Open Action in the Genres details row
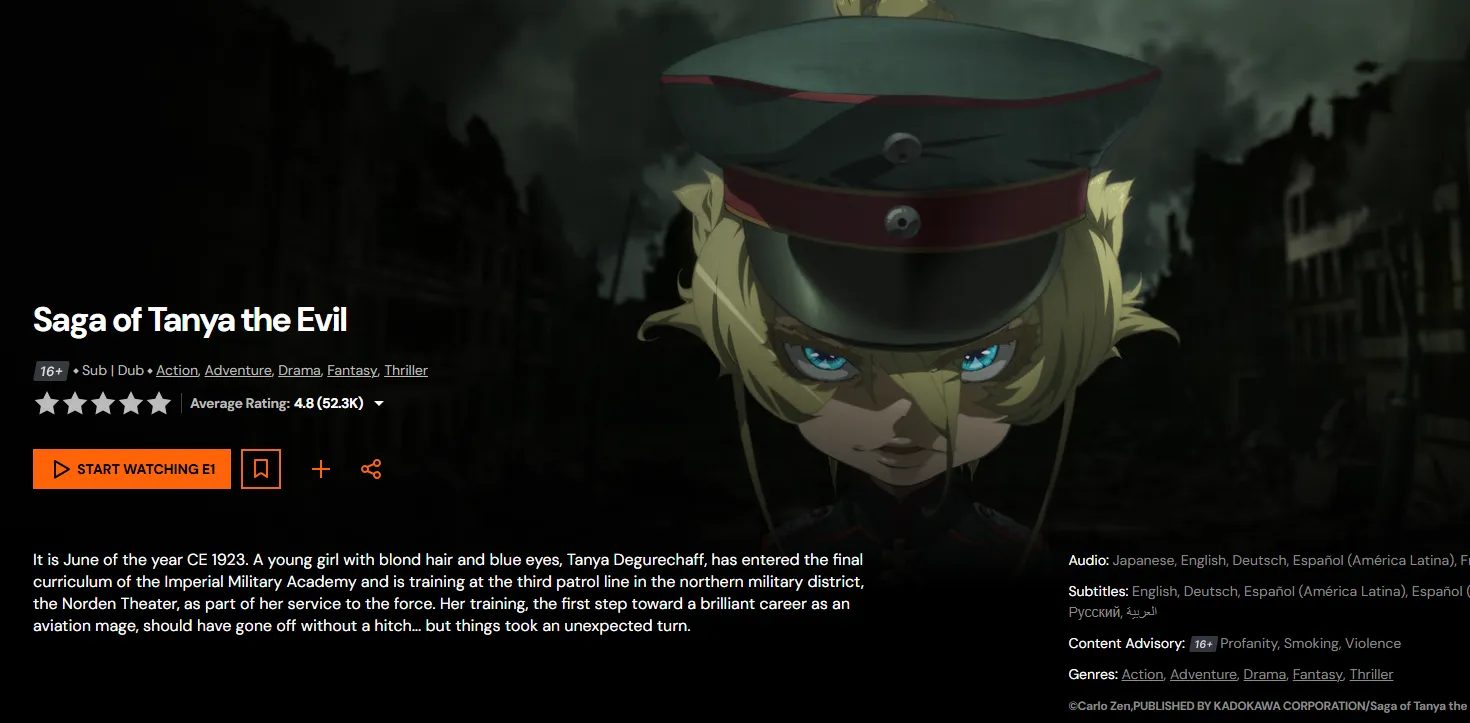This screenshot has height=723, width=1470. pos(1142,674)
